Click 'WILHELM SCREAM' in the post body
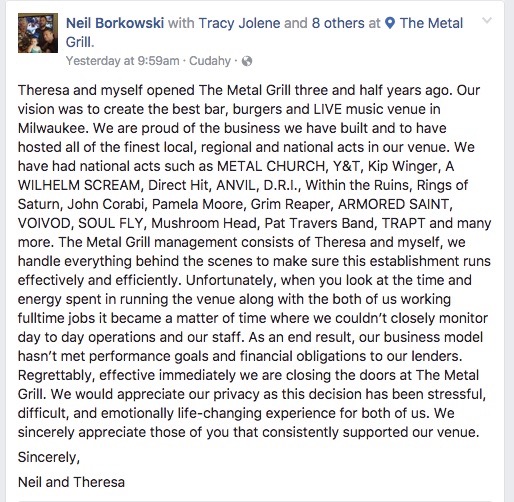This screenshot has height=502, width=514. point(79,185)
